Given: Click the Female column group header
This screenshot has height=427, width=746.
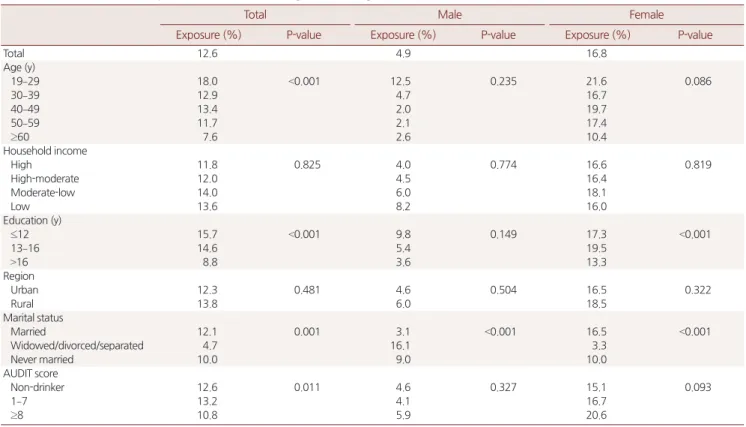Looking at the screenshot, I should [646, 15].
